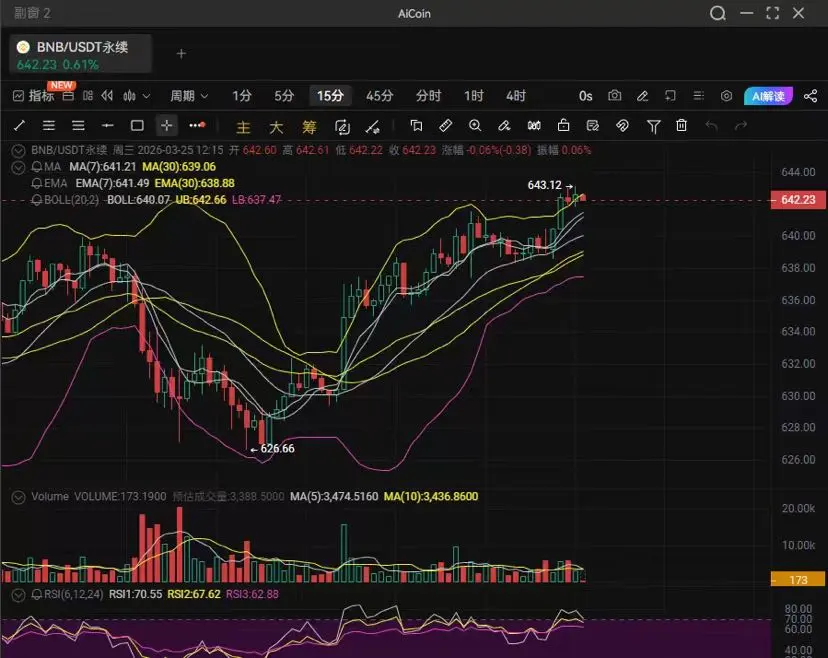Click the 642.23 current price label
Viewport: 828px width, 658px height.
(797, 200)
